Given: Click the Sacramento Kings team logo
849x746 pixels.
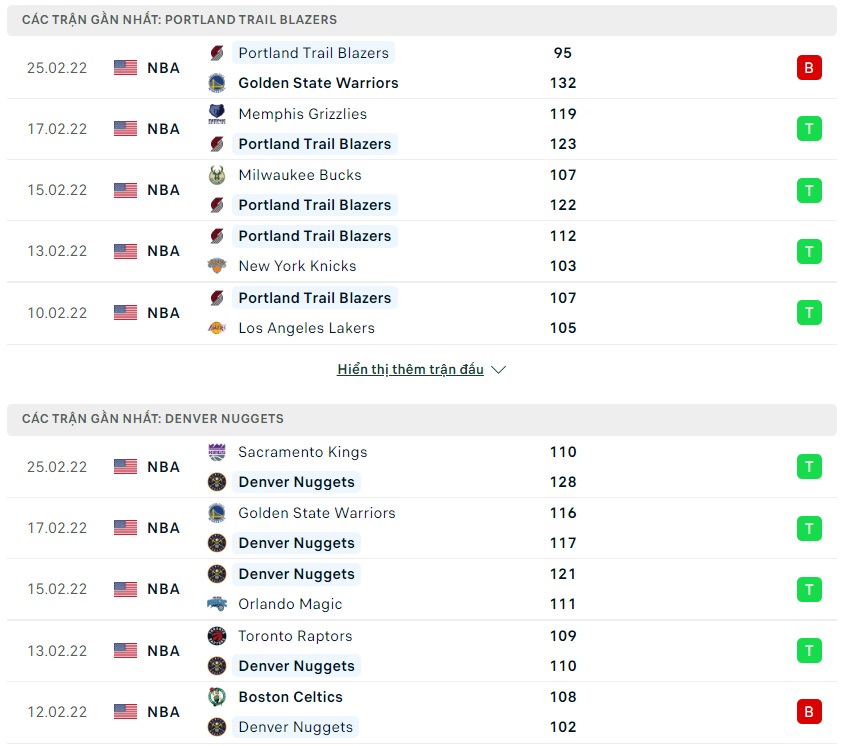Looking at the screenshot, I should click(217, 452).
